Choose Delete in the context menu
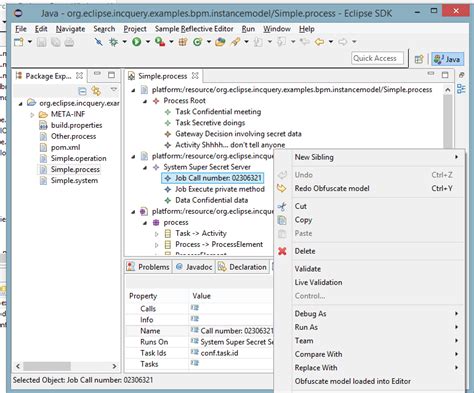This screenshot has width=474, height=393. coord(369,251)
